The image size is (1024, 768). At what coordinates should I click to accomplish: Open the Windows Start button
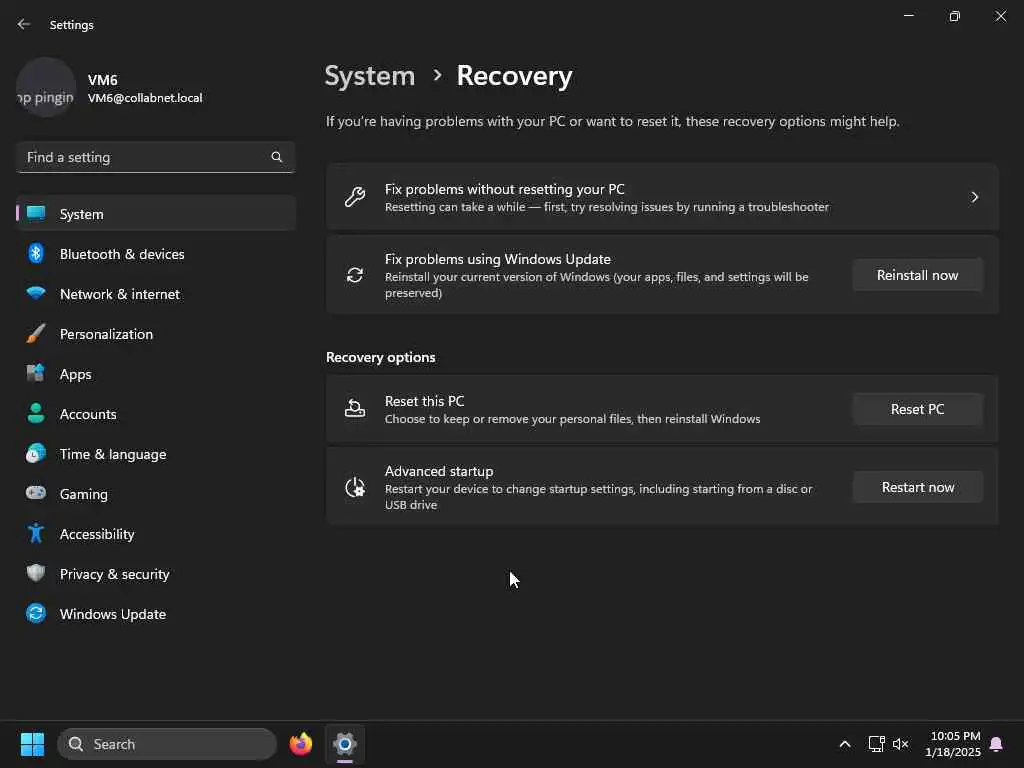pyautogui.click(x=32, y=744)
